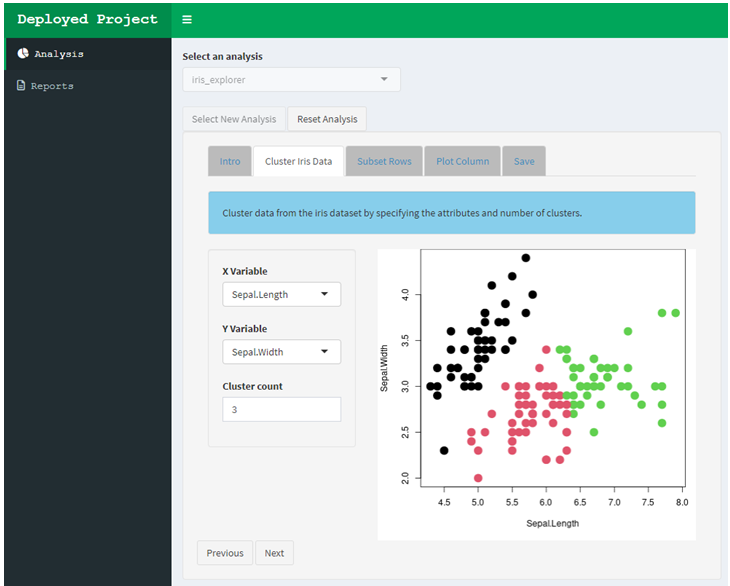This screenshot has height=586, width=730.
Task: Click the Deployed Project title
Action: [x=87, y=19]
